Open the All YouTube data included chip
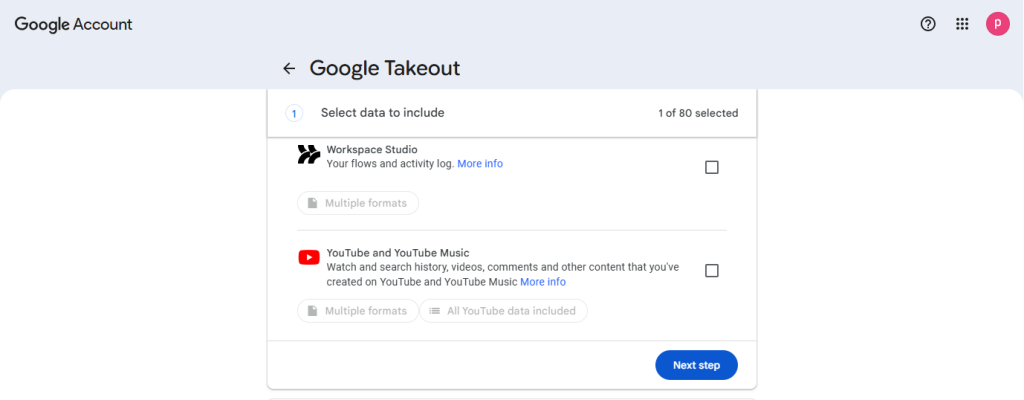This screenshot has width=1024, height=400. pyautogui.click(x=503, y=311)
